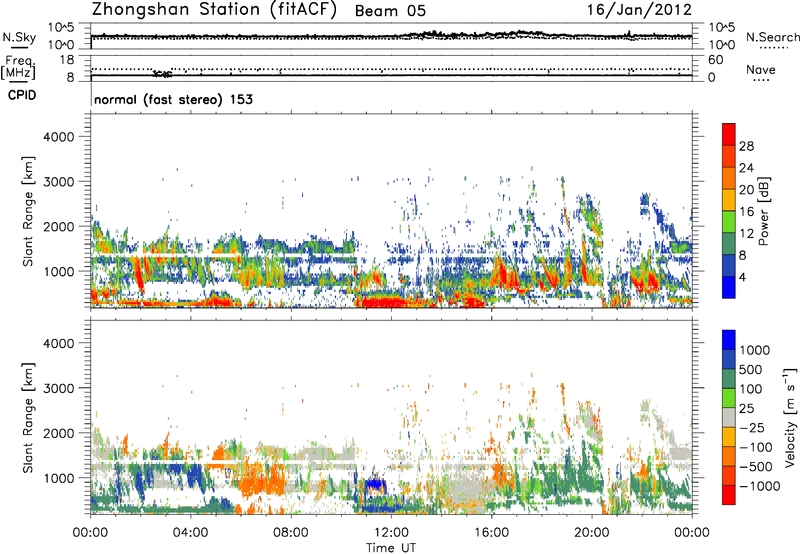Click 'Slant Range [km]' label of power panel
Screen dimensions: 800x554
[28, 211]
